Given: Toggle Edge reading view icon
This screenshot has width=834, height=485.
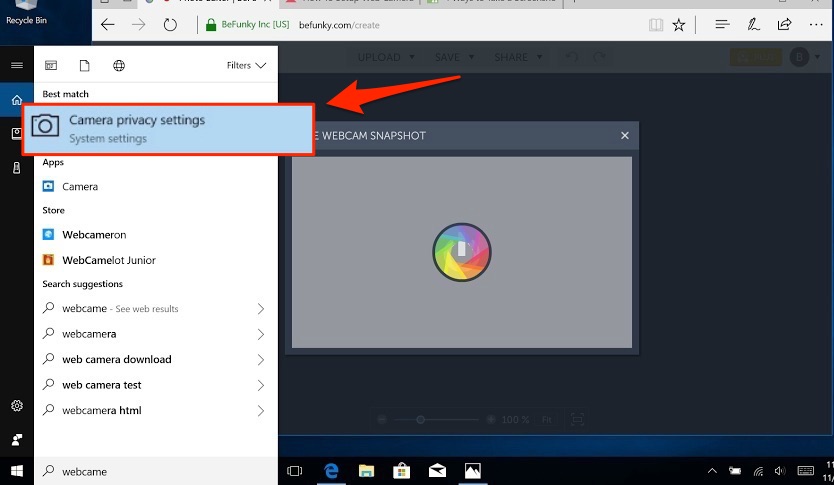Looking at the screenshot, I should point(656,24).
